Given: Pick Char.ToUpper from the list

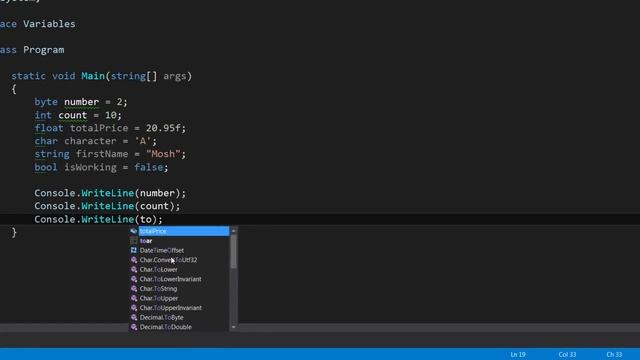Looking at the screenshot, I should click(x=159, y=298).
